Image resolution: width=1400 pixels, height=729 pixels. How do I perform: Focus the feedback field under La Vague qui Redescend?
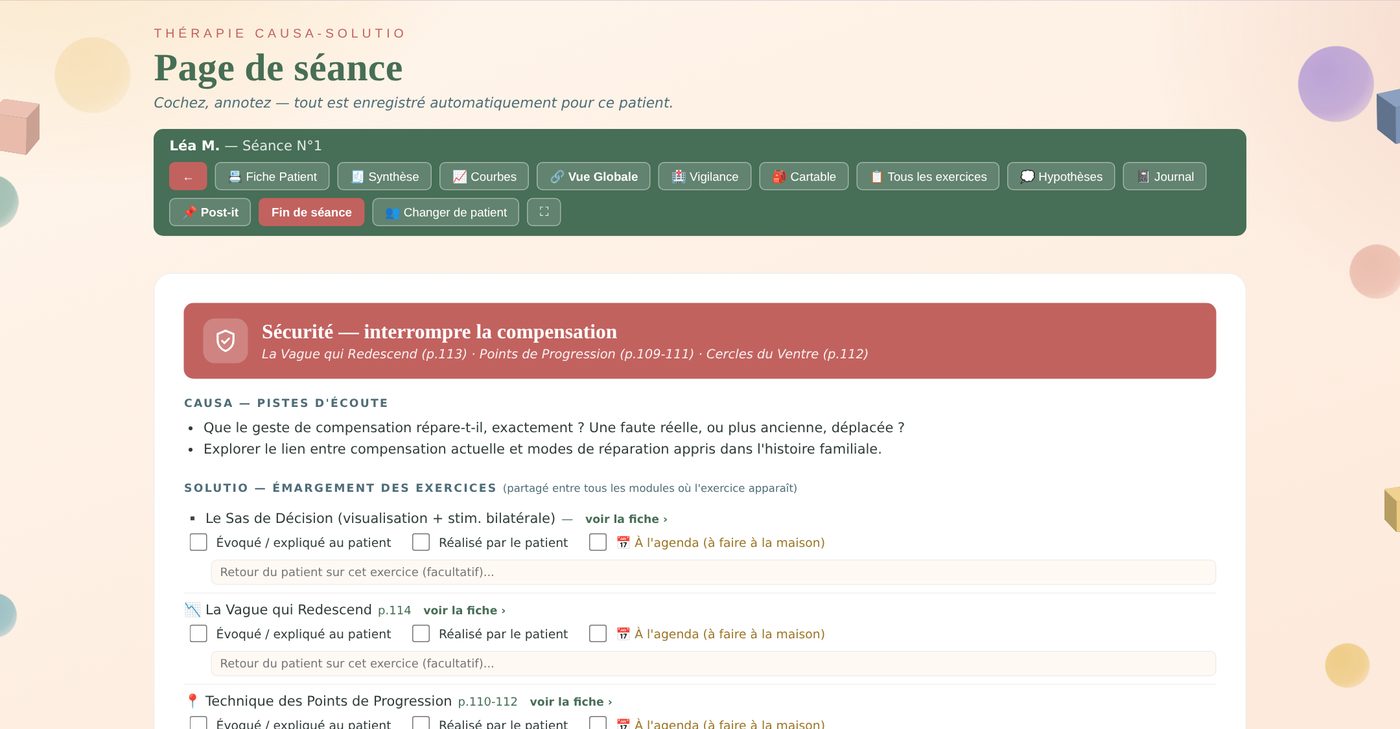click(x=713, y=663)
